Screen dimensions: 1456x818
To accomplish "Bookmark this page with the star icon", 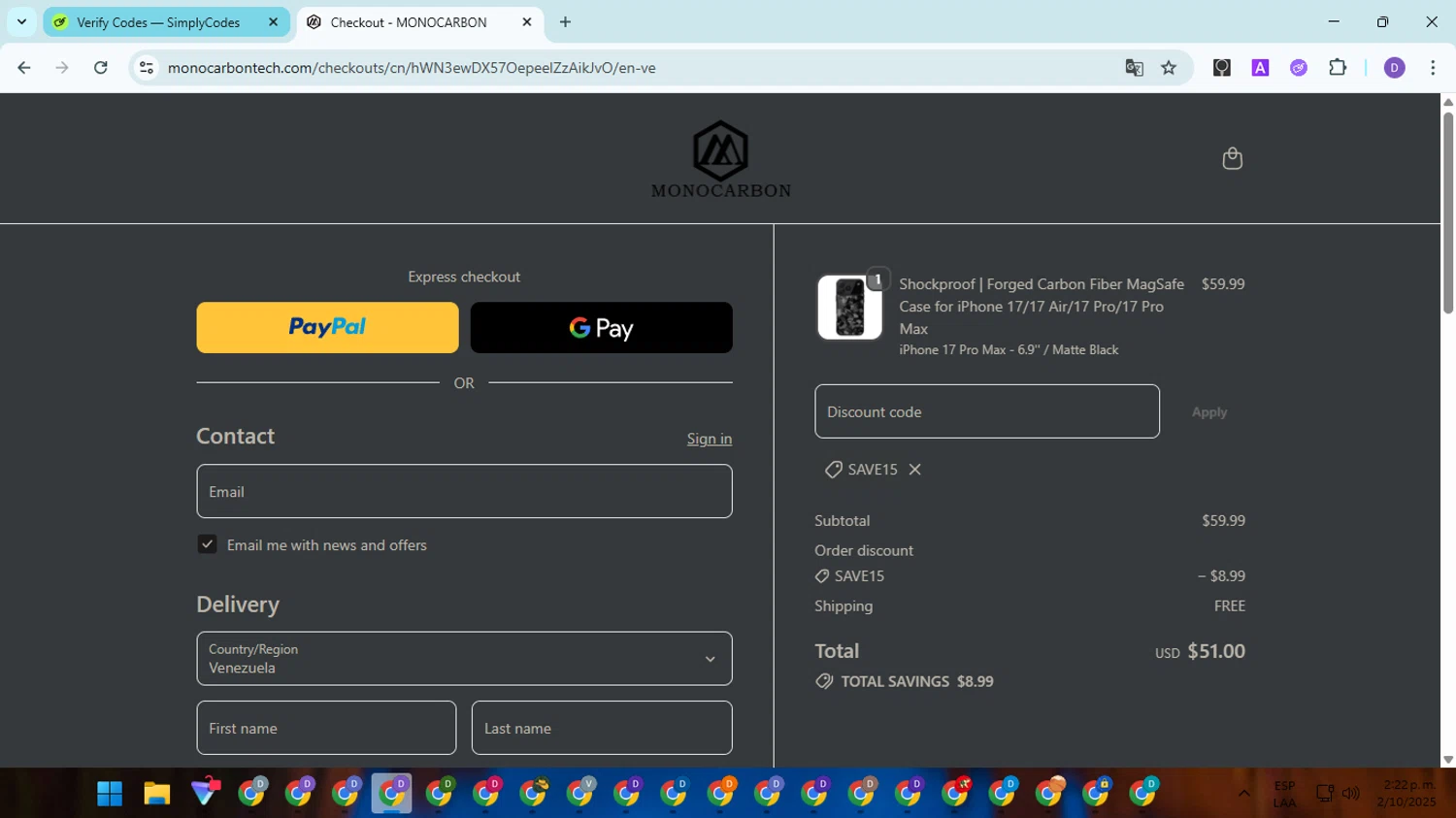I will pyautogui.click(x=1169, y=68).
